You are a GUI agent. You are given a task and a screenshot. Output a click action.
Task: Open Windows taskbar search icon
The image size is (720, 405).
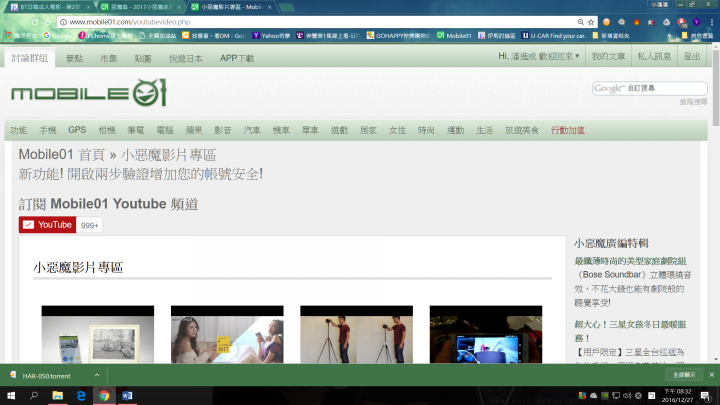pyautogui.click(x=34, y=395)
